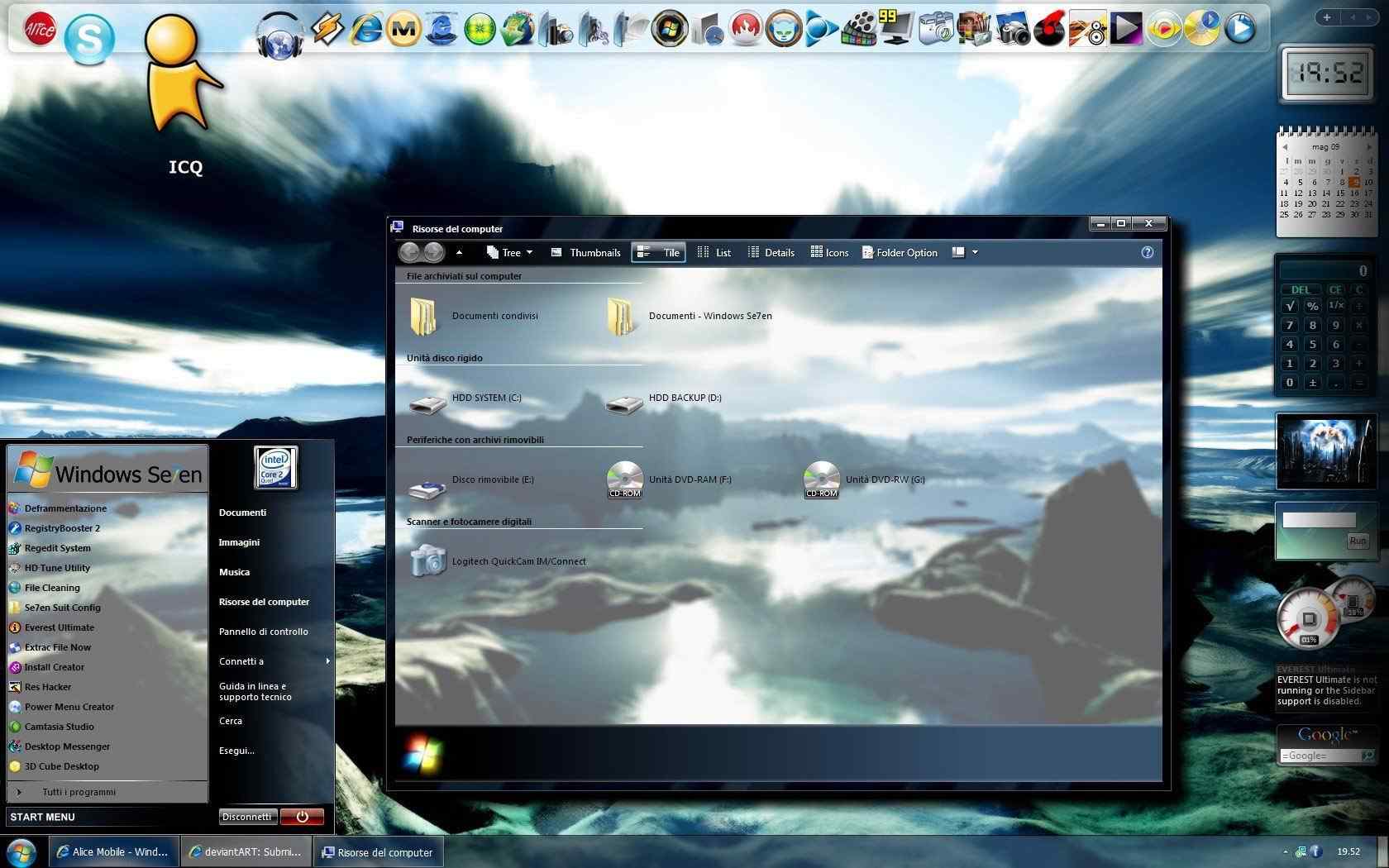Image resolution: width=1389 pixels, height=868 pixels.
Task: Add a gadget with sidebar plus button
Action: 1327,17
